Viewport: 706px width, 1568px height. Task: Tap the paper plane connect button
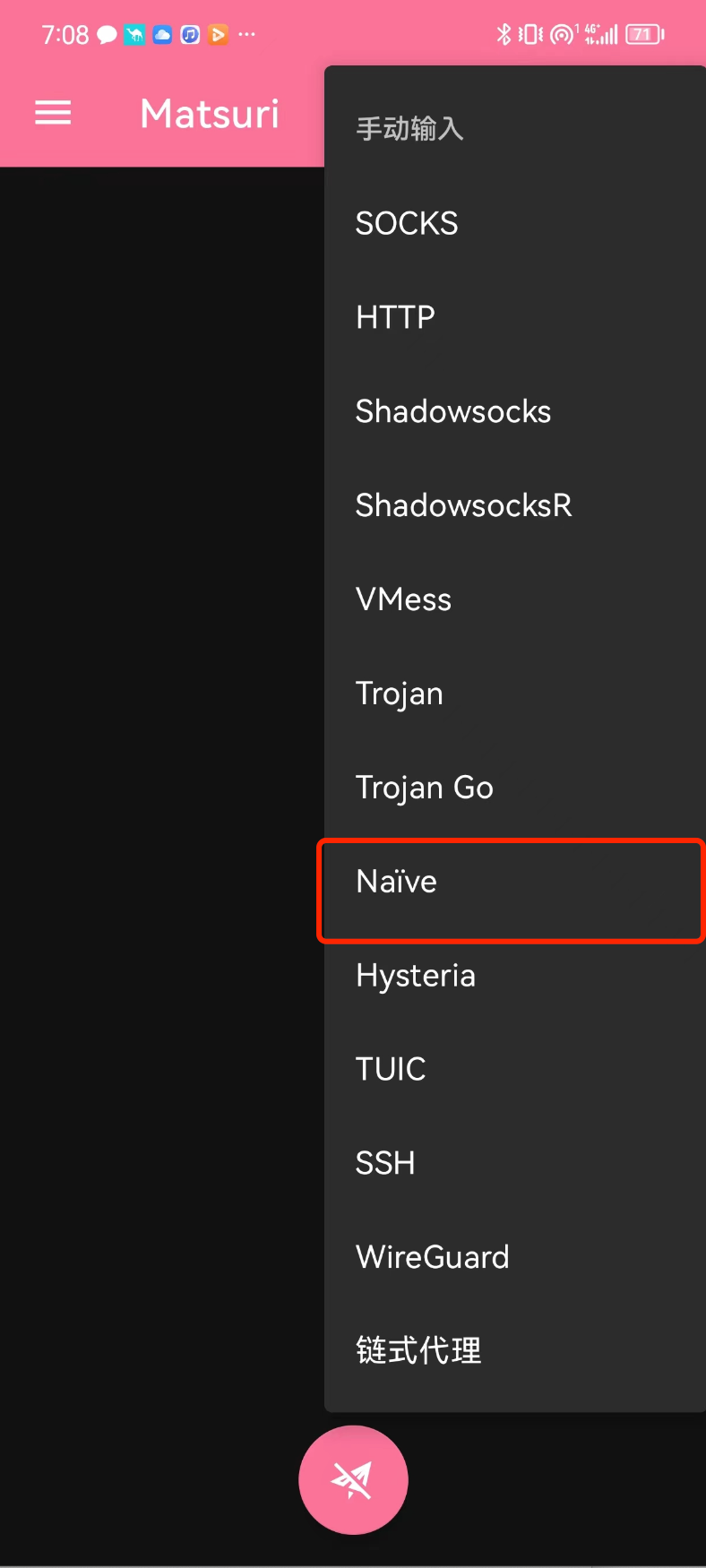click(x=353, y=1479)
